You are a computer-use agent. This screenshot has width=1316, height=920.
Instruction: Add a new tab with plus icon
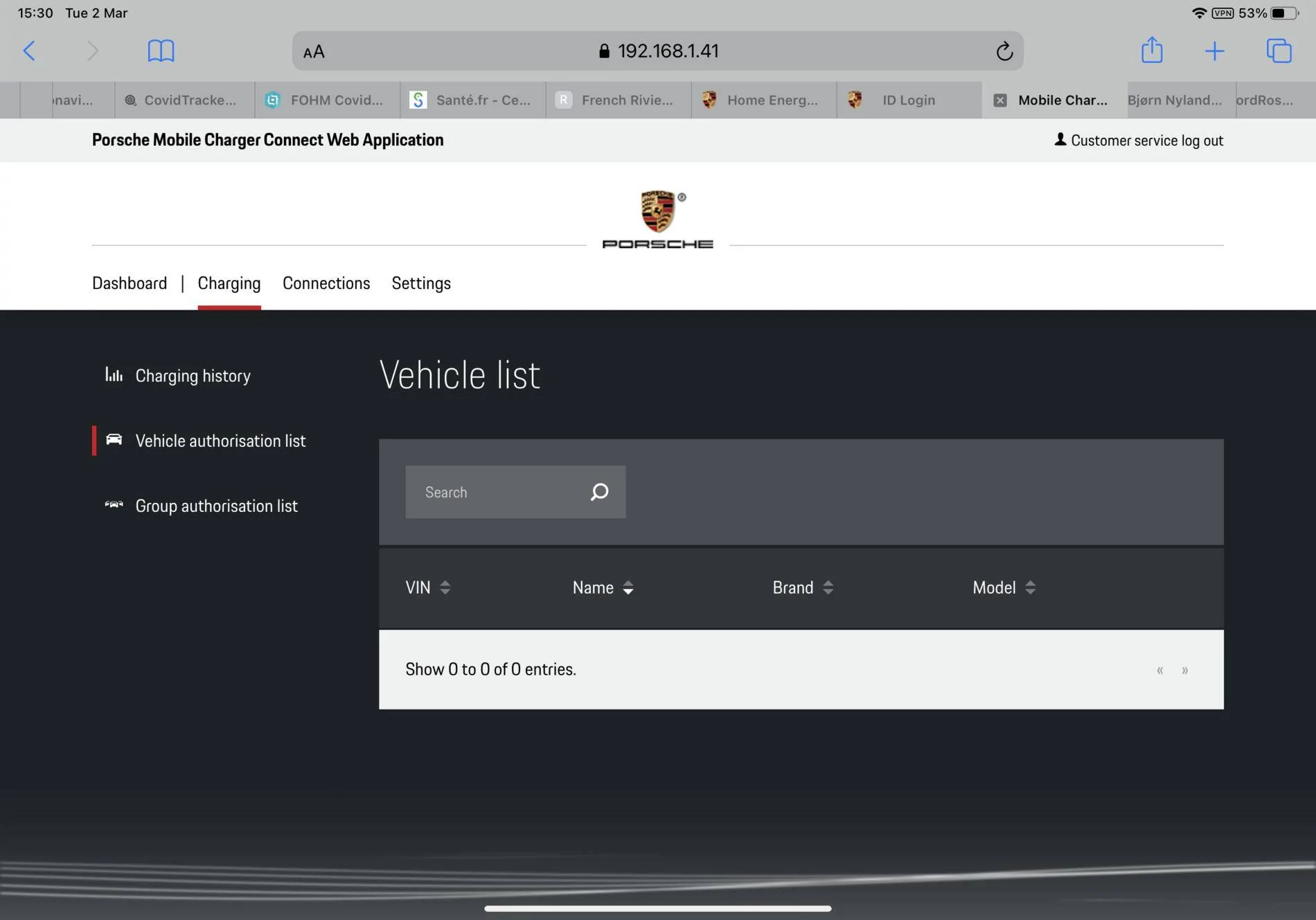(x=1214, y=51)
